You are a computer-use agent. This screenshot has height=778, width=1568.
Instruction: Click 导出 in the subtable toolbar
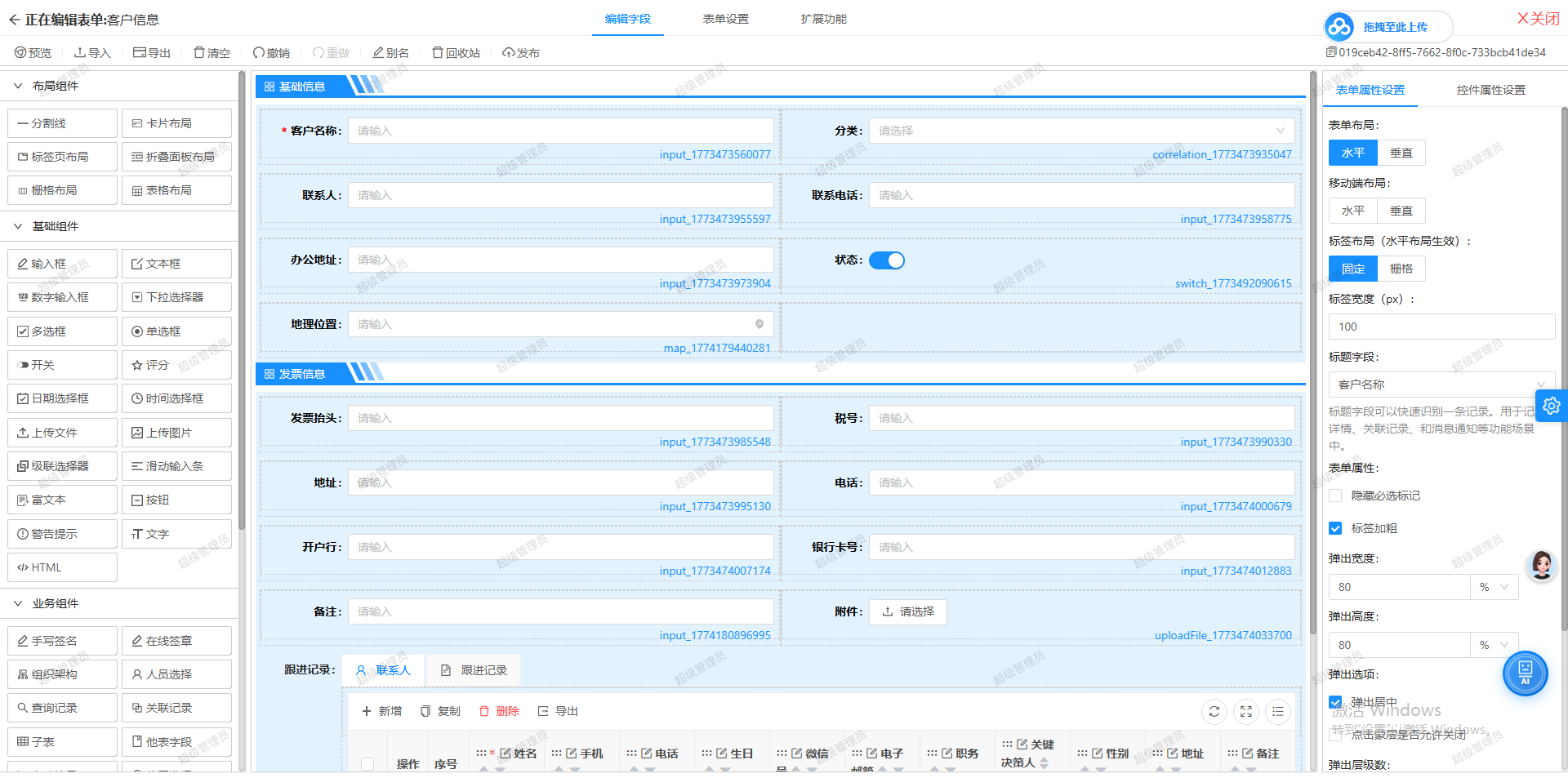[x=558, y=711]
